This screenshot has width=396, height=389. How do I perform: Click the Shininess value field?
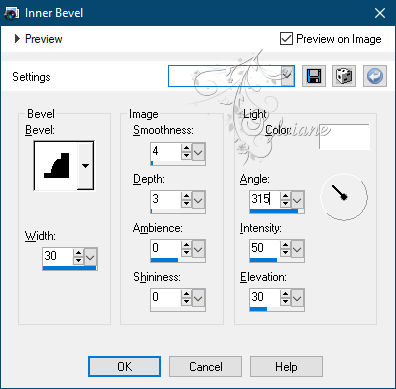(166, 298)
